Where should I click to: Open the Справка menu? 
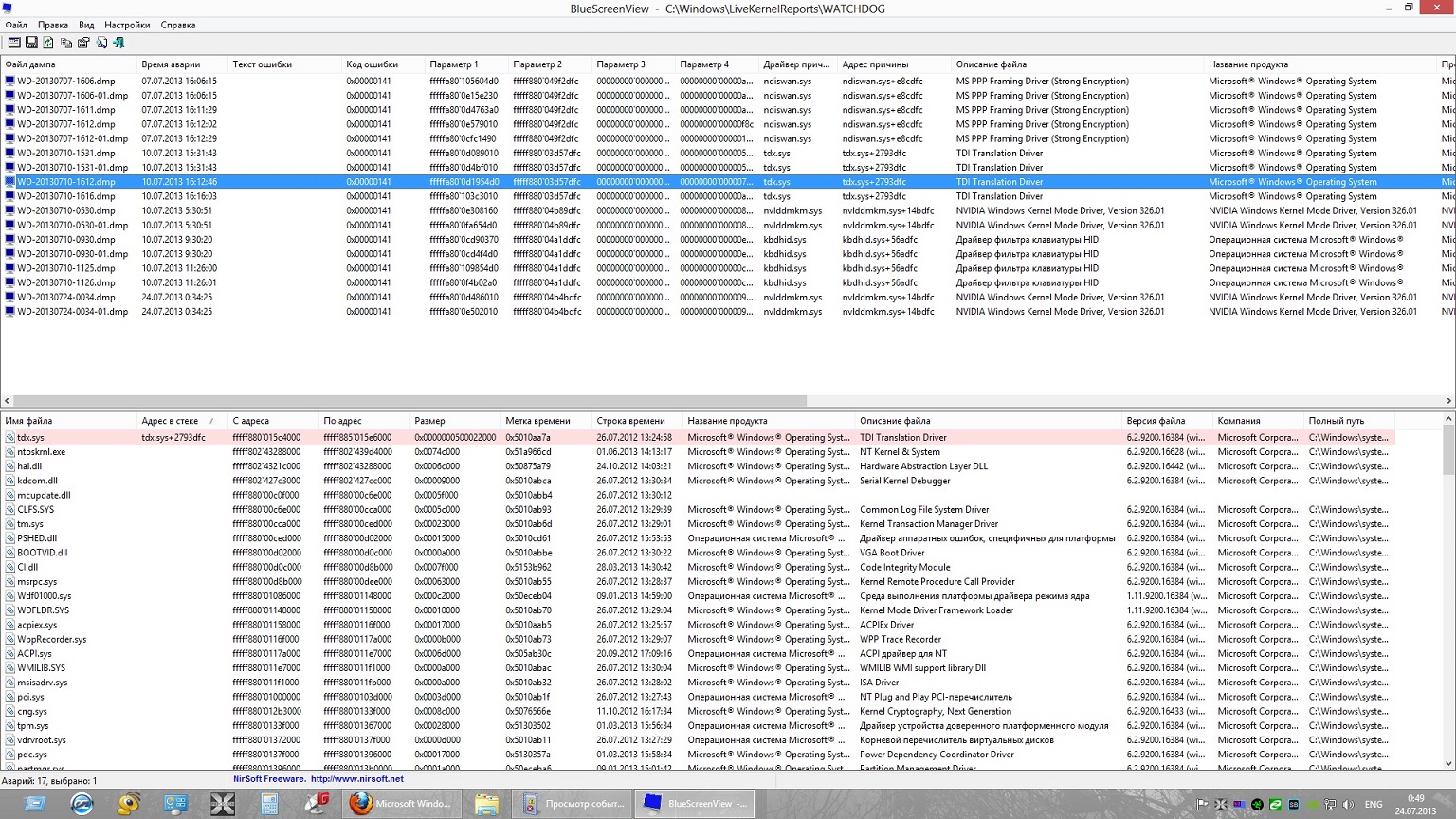(178, 25)
